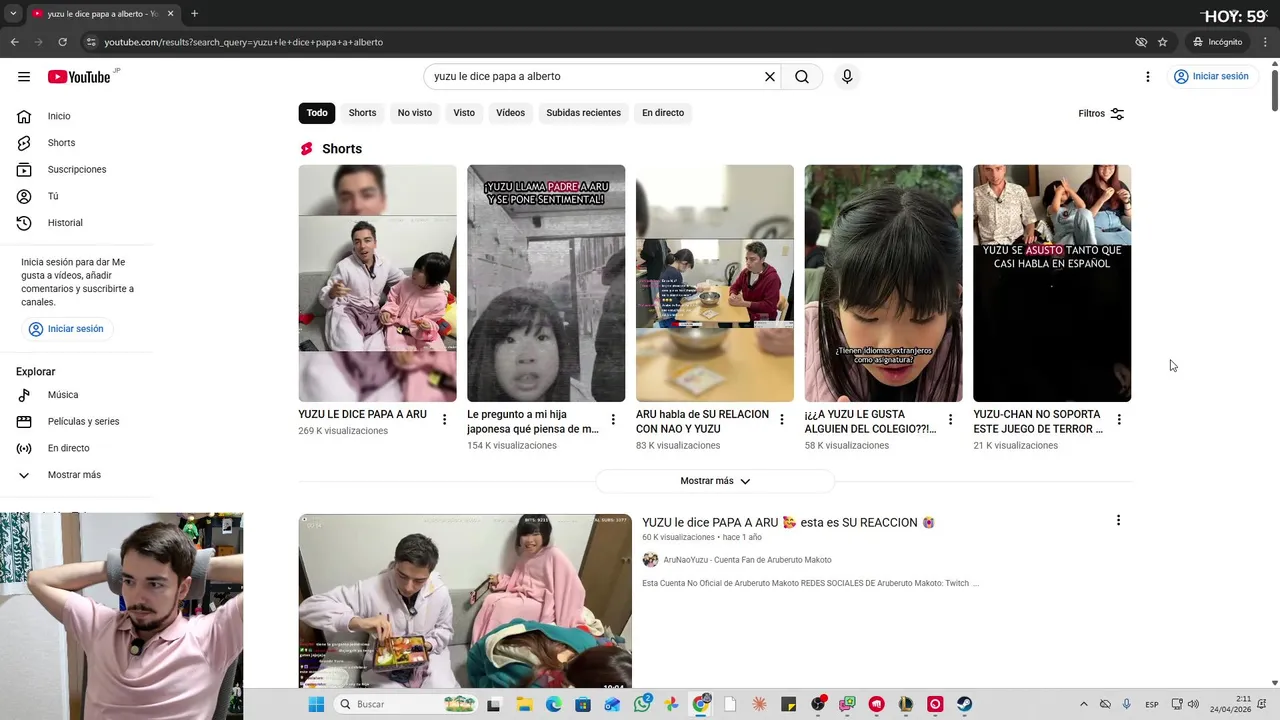Screen dimensions: 1280x720
Task: Open Suscripciones in the sidebar
Action: tap(76, 170)
